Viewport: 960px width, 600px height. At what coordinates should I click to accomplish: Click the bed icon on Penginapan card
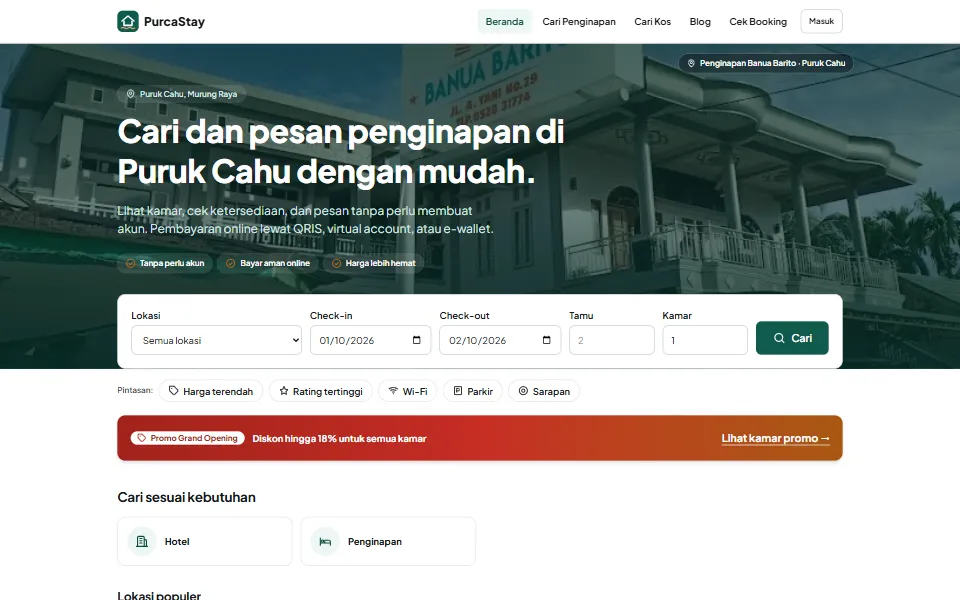(x=325, y=541)
